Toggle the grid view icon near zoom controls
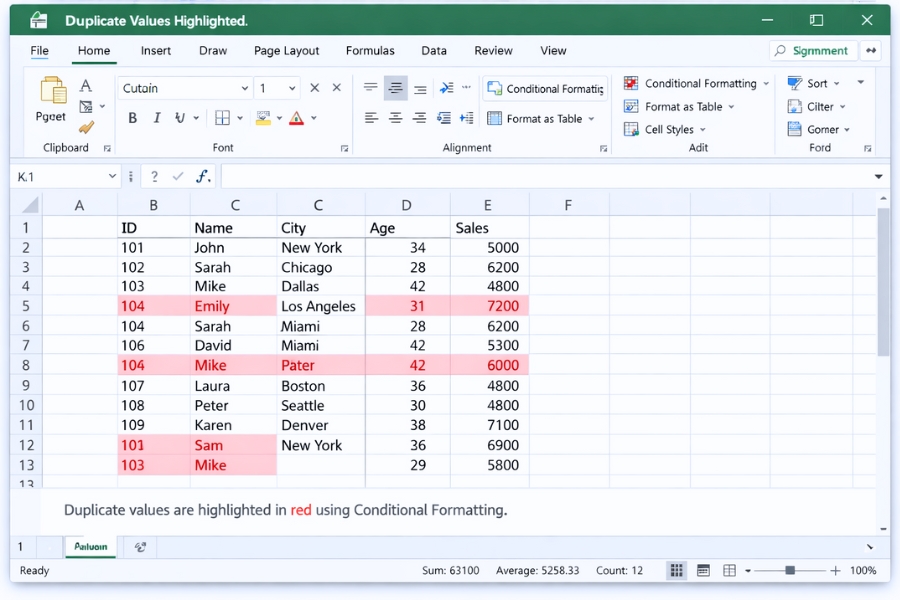This screenshot has height=600, width=900. [727, 570]
